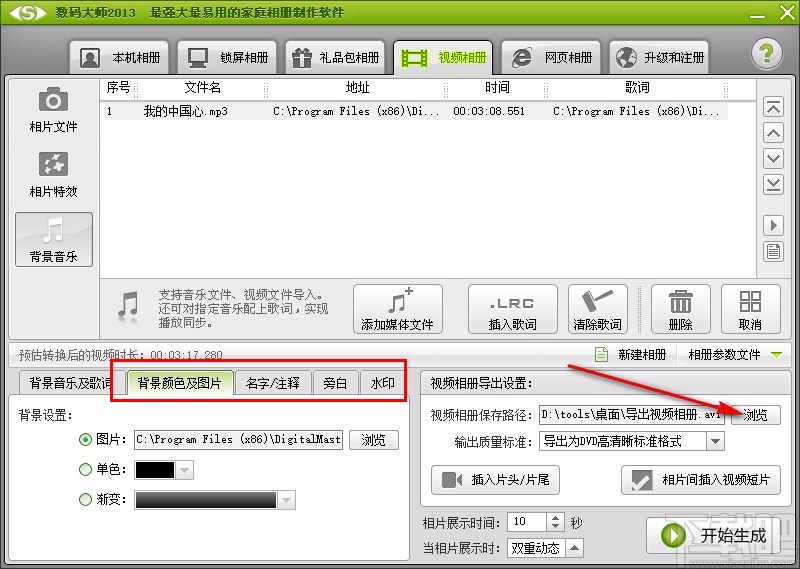This screenshot has width=800, height=569.
Task: Open the 渐变 gradient dropdown arrow
Action: coord(286,500)
